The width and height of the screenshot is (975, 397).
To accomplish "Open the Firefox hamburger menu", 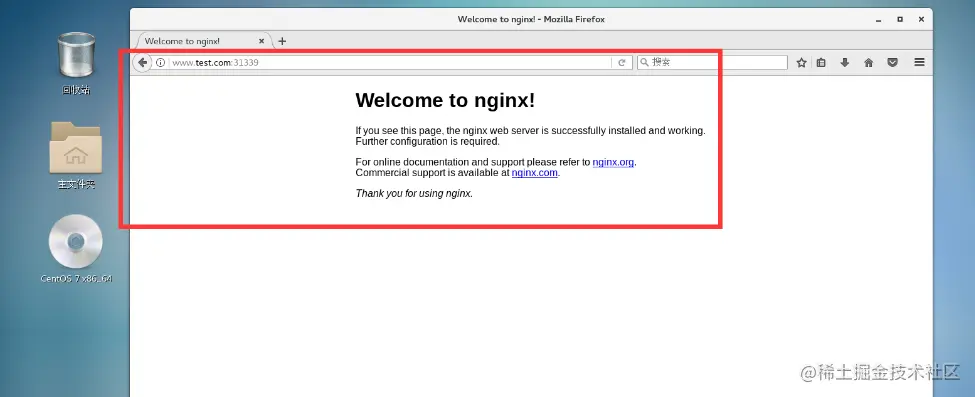I will pos(920,62).
